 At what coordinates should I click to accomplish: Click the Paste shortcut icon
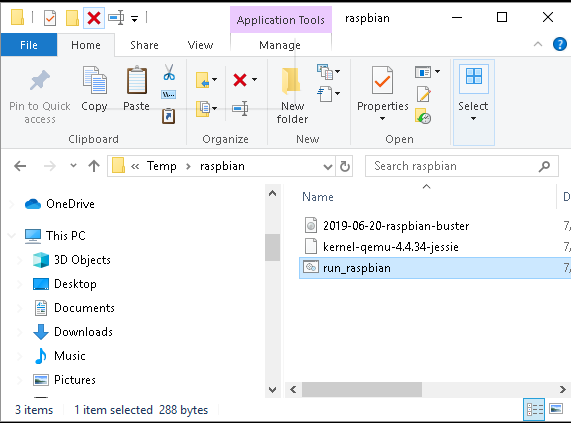click(x=169, y=116)
